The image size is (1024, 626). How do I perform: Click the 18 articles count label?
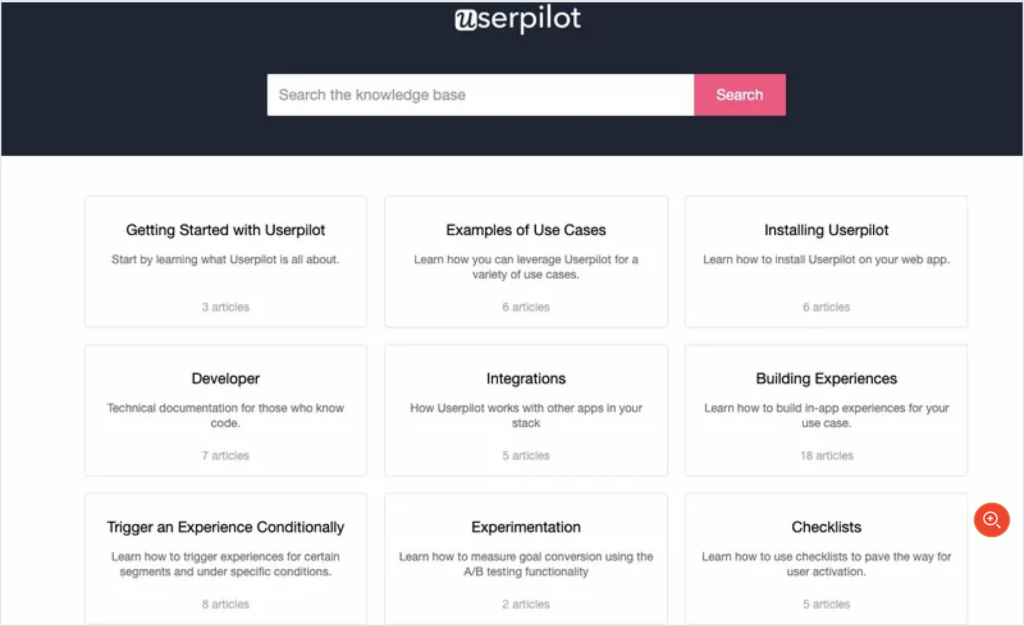(826, 456)
